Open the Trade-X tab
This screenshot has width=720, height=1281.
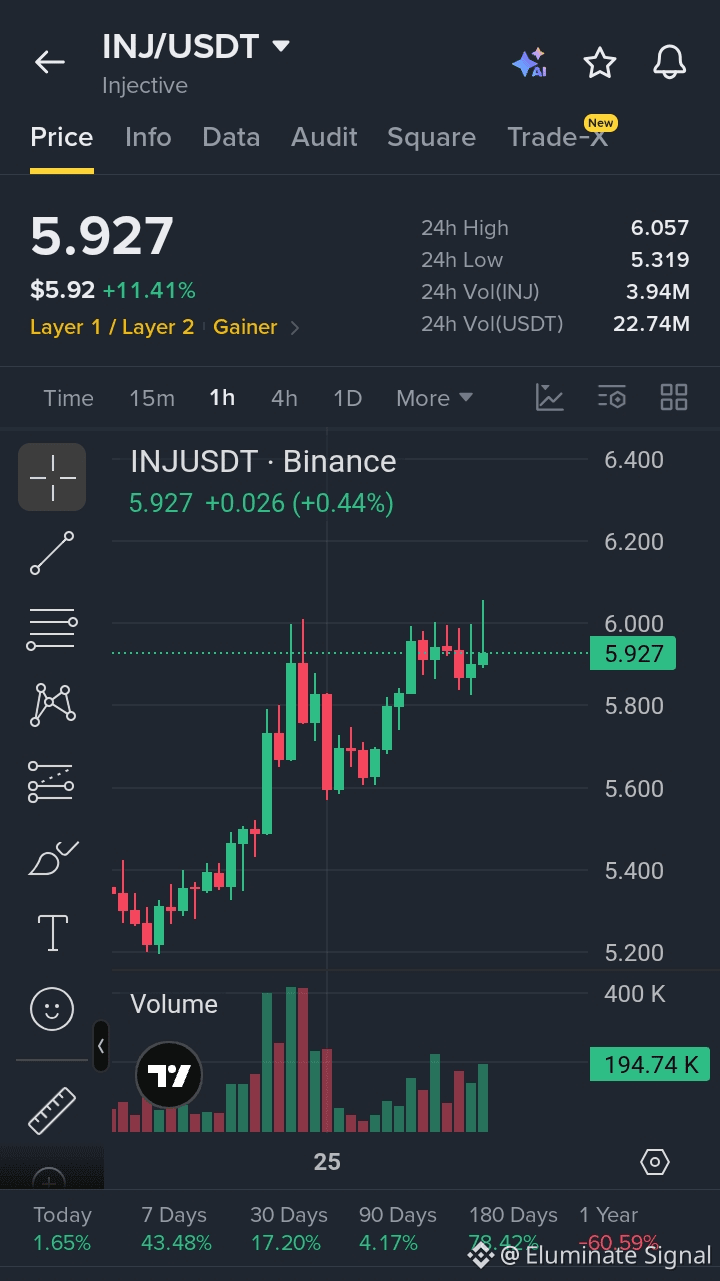[x=558, y=137]
